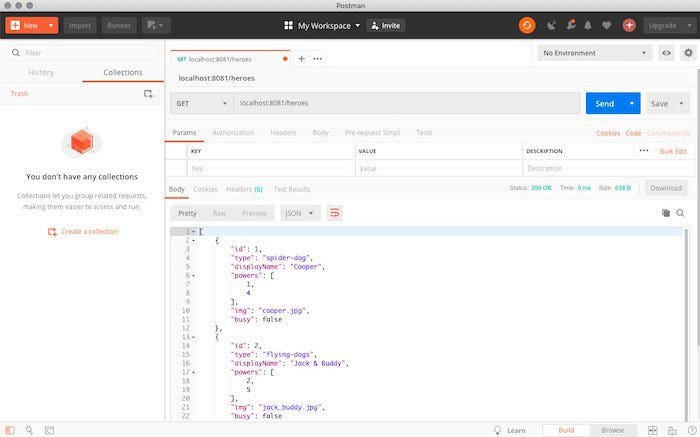
Task: Switch response view to Preview
Action: [x=254, y=213]
